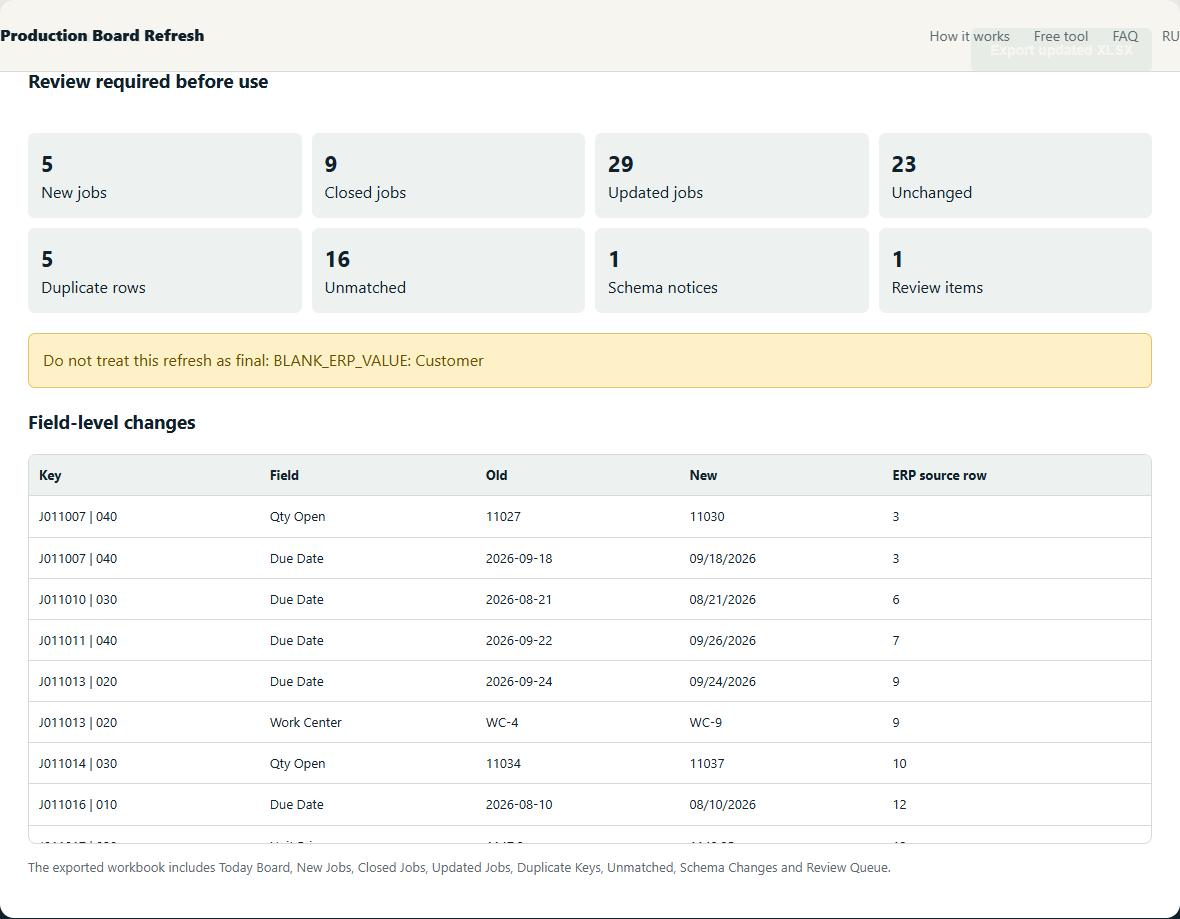Click the Old column header

[497, 475]
